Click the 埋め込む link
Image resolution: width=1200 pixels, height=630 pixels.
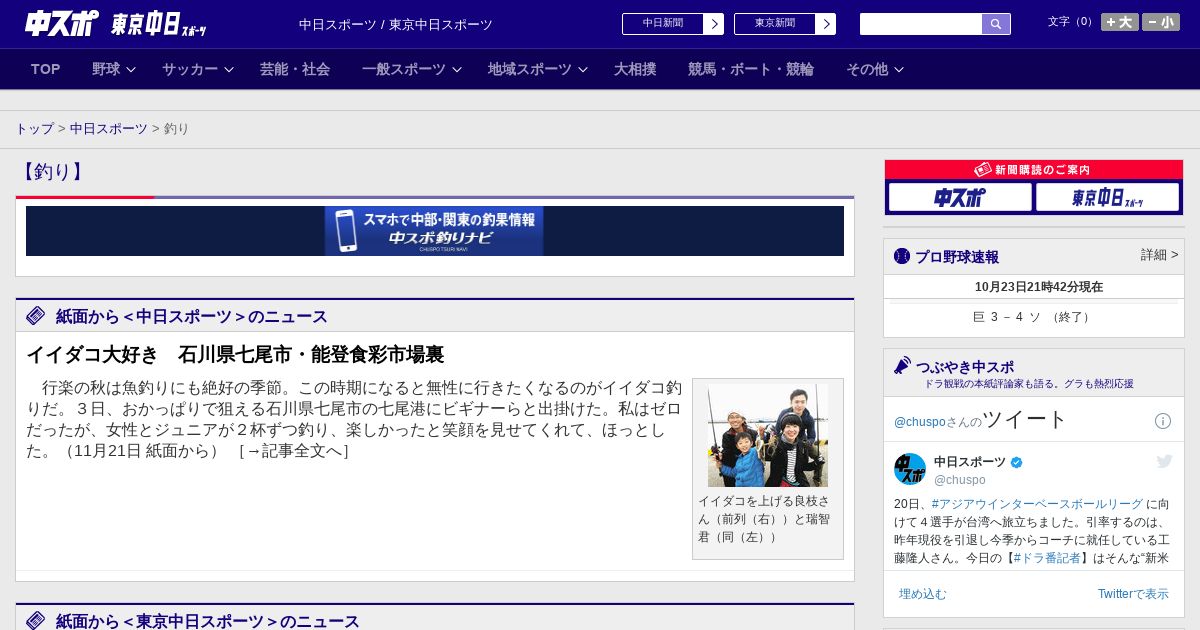point(922,594)
